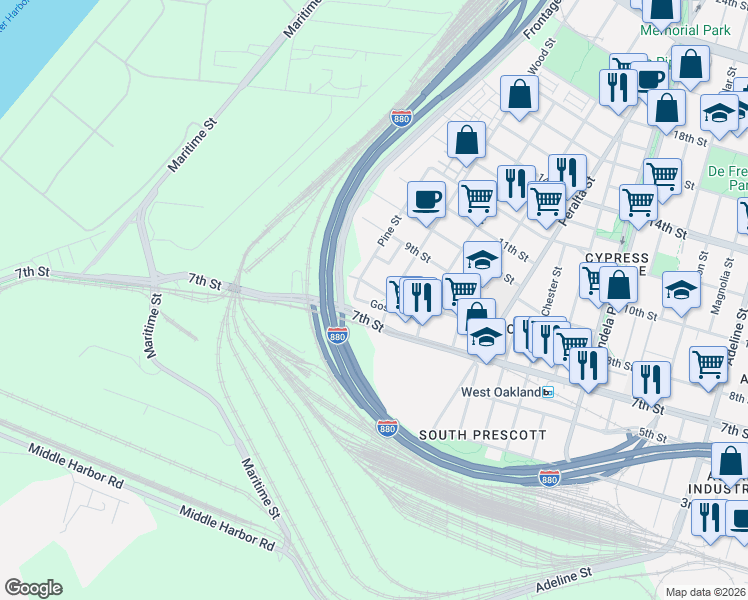The image size is (748, 600).
Task: Click the Map data copyright text
Action: [x=705, y=592]
